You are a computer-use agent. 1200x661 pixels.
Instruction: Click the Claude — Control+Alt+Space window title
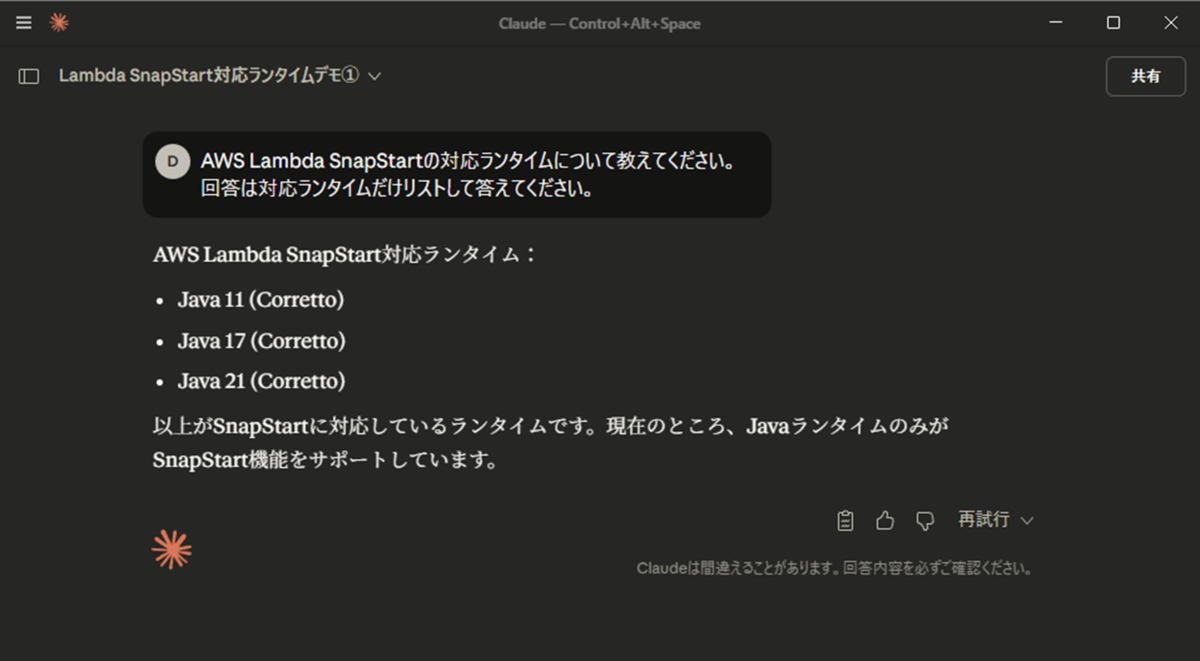(x=600, y=23)
